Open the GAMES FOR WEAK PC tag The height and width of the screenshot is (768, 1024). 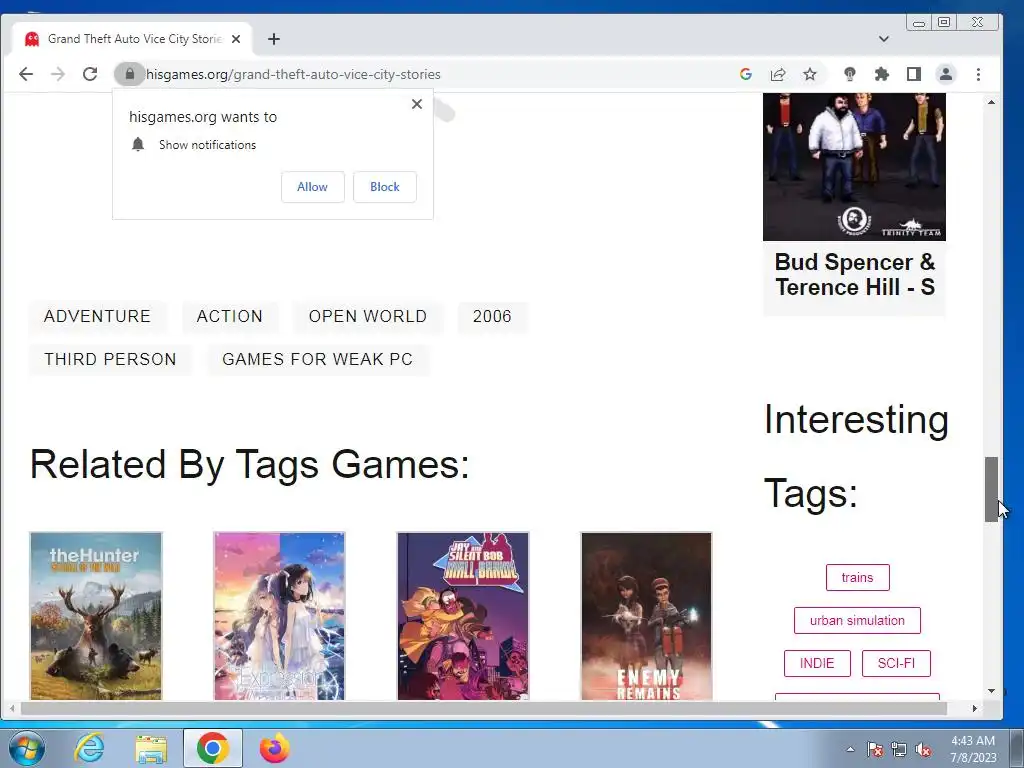pos(317,359)
